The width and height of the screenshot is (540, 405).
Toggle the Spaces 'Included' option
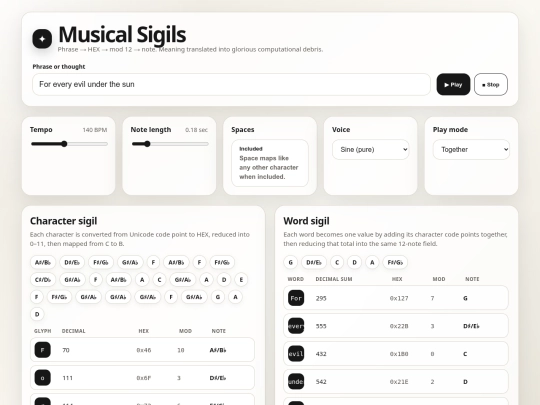pos(270,163)
